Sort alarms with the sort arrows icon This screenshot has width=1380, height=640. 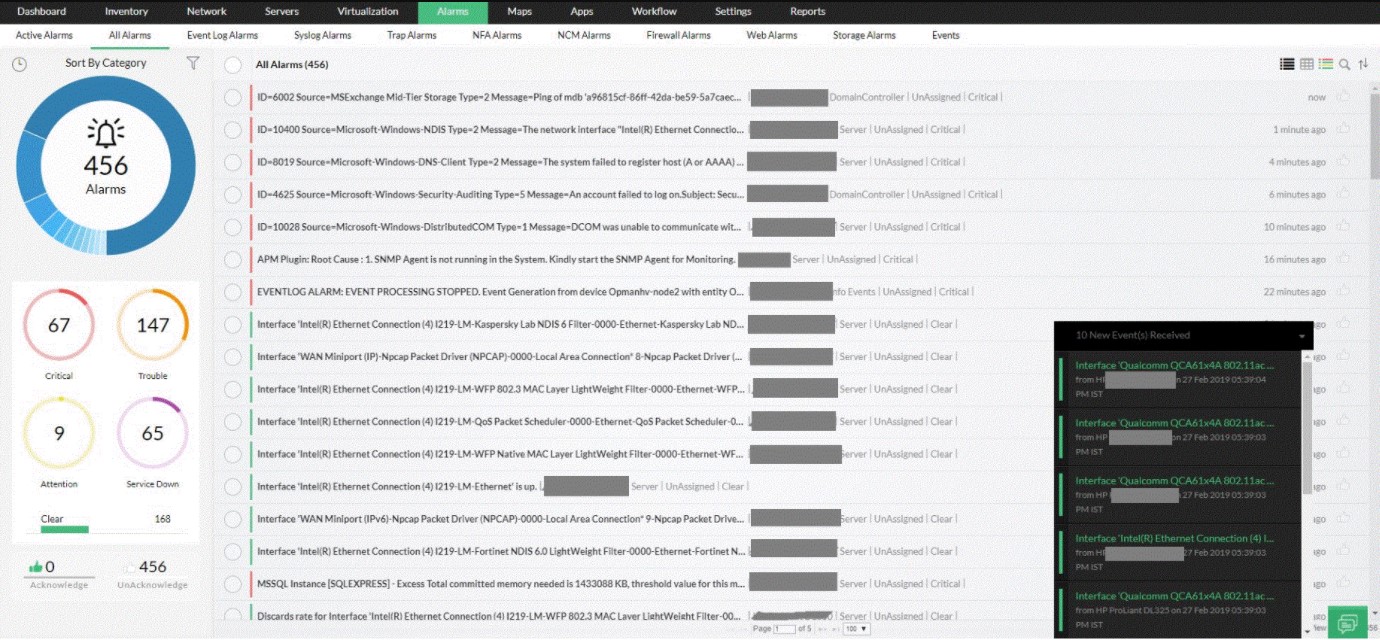click(1363, 63)
